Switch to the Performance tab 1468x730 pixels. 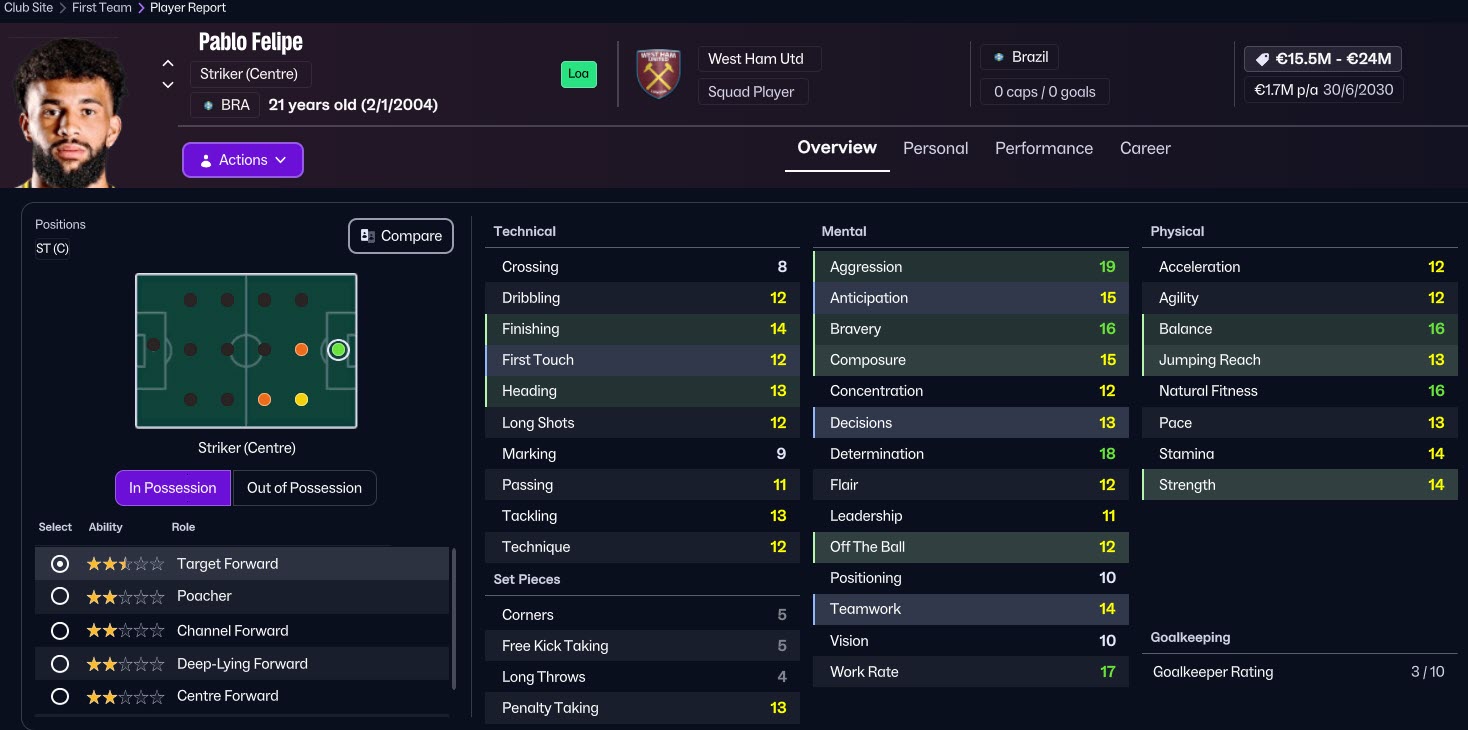(x=1043, y=148)
